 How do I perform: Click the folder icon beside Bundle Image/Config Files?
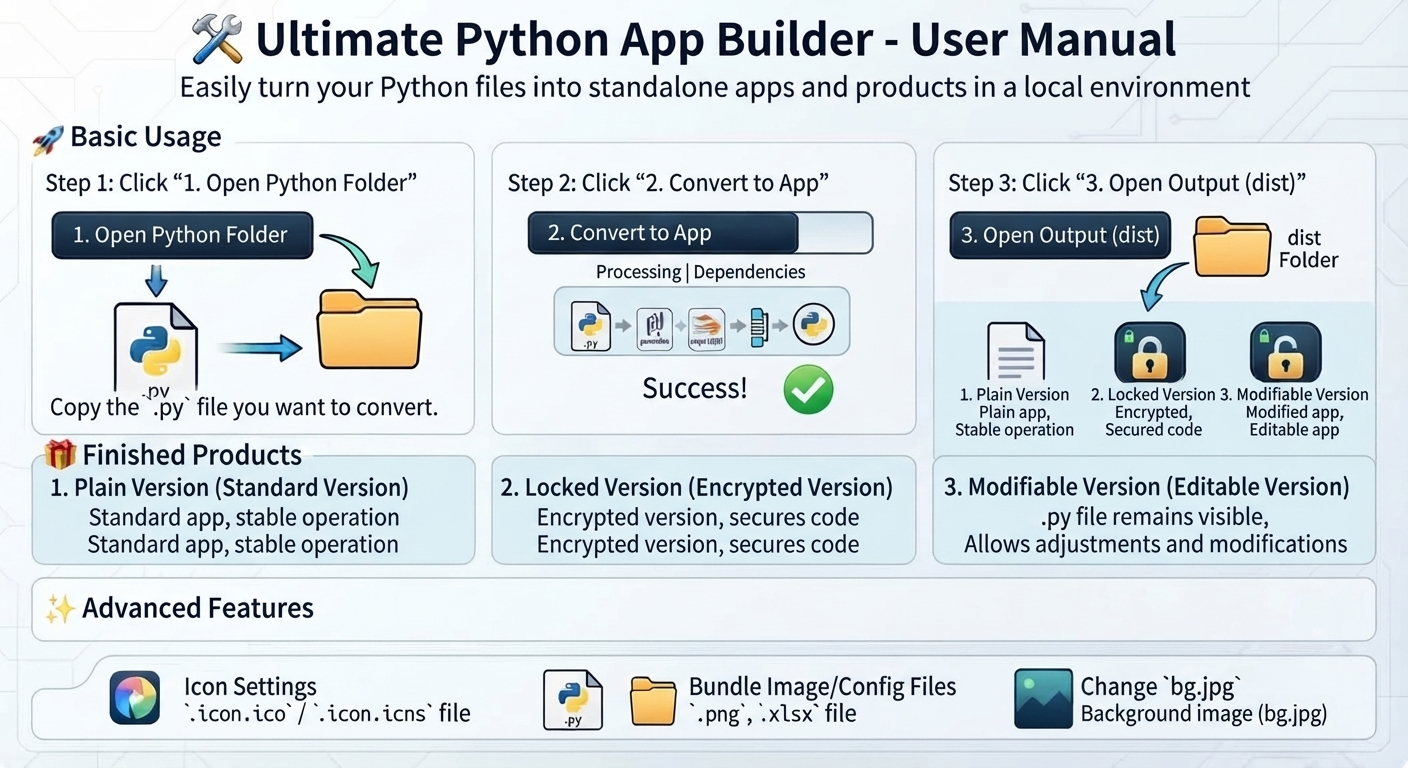(653, 701)
